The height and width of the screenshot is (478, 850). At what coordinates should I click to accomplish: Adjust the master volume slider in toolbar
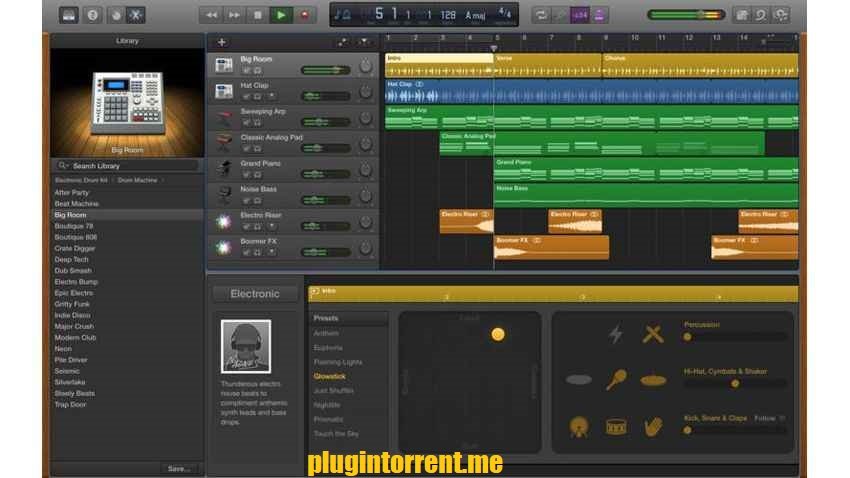[686, 15]
